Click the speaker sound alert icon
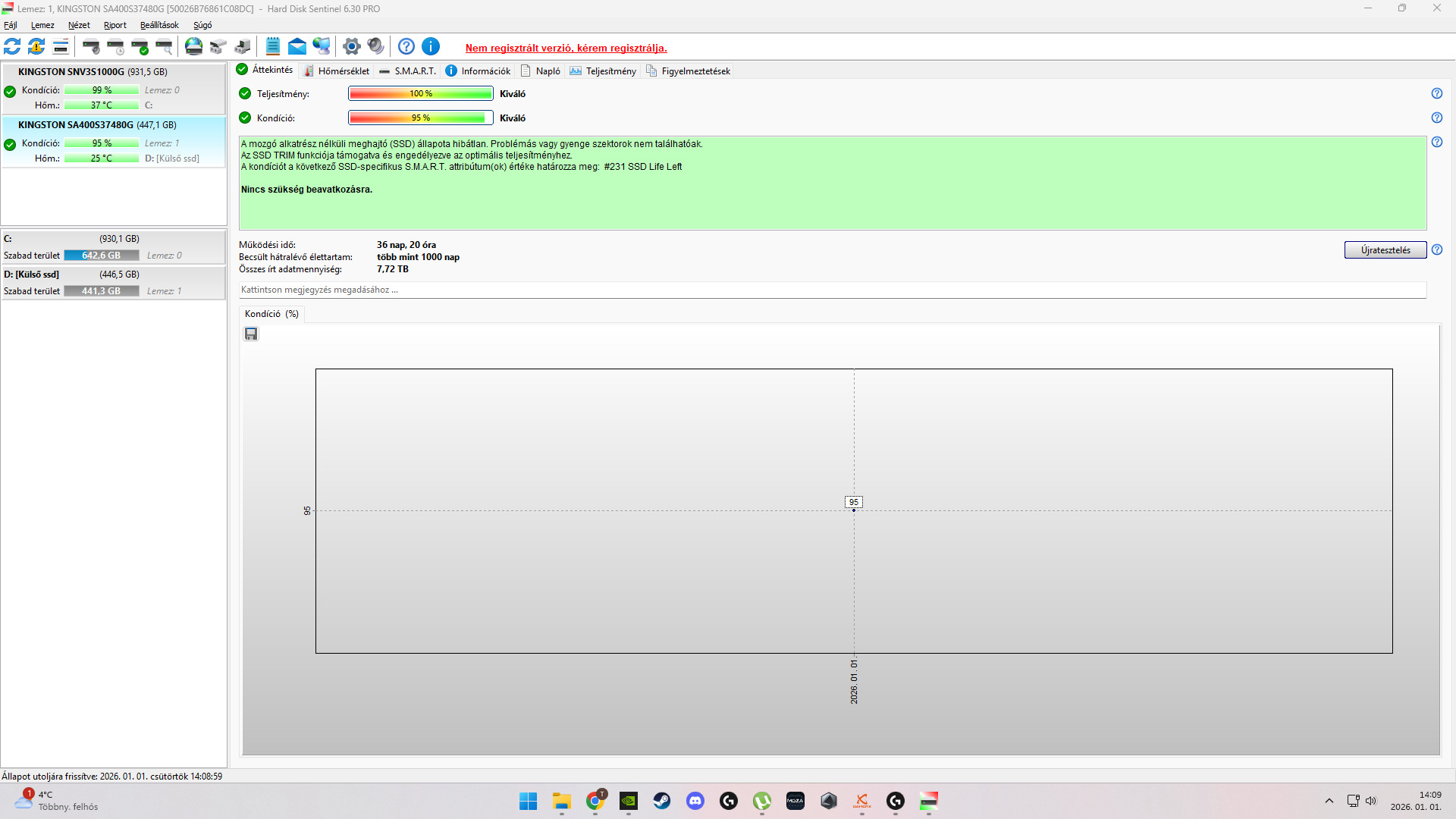The width and height of the screenshot is (1456, 819). pos(375,47)
